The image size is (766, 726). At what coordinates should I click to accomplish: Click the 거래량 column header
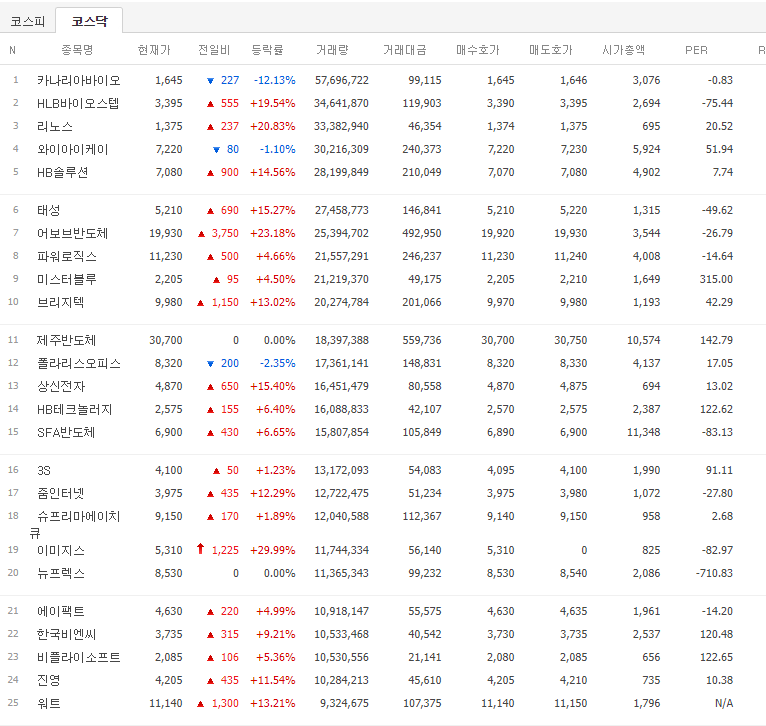point(332,50)
